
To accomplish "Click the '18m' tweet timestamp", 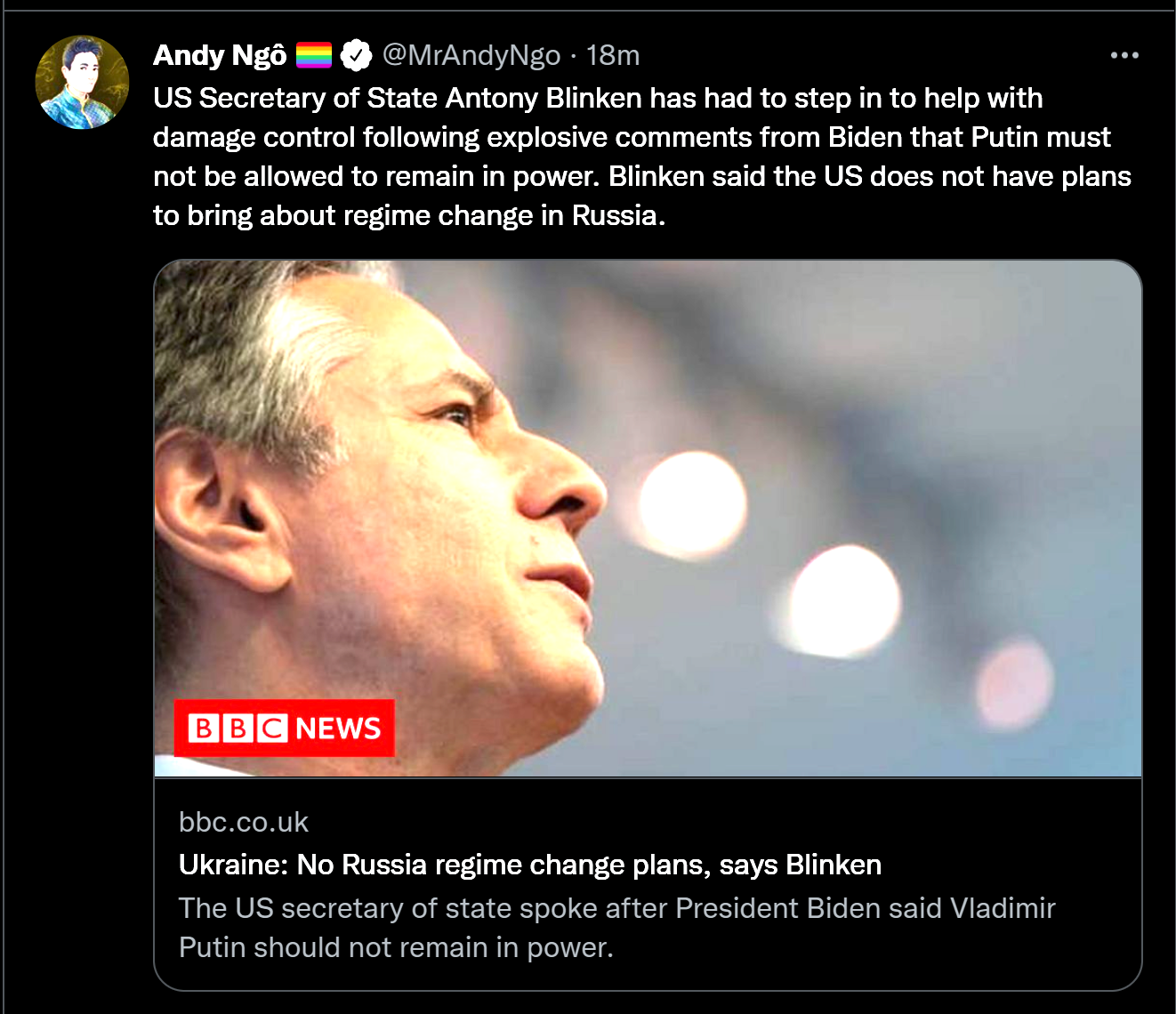I will (613, 55).
